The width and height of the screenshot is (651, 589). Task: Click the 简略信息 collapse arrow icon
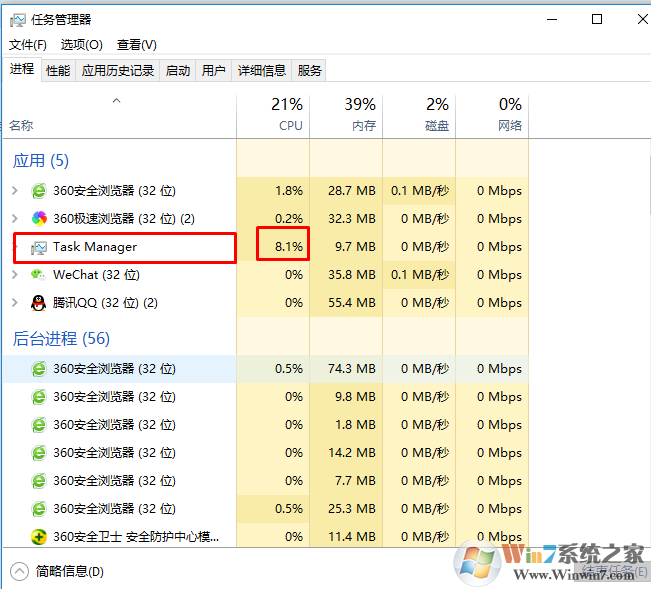pos(19,572)
